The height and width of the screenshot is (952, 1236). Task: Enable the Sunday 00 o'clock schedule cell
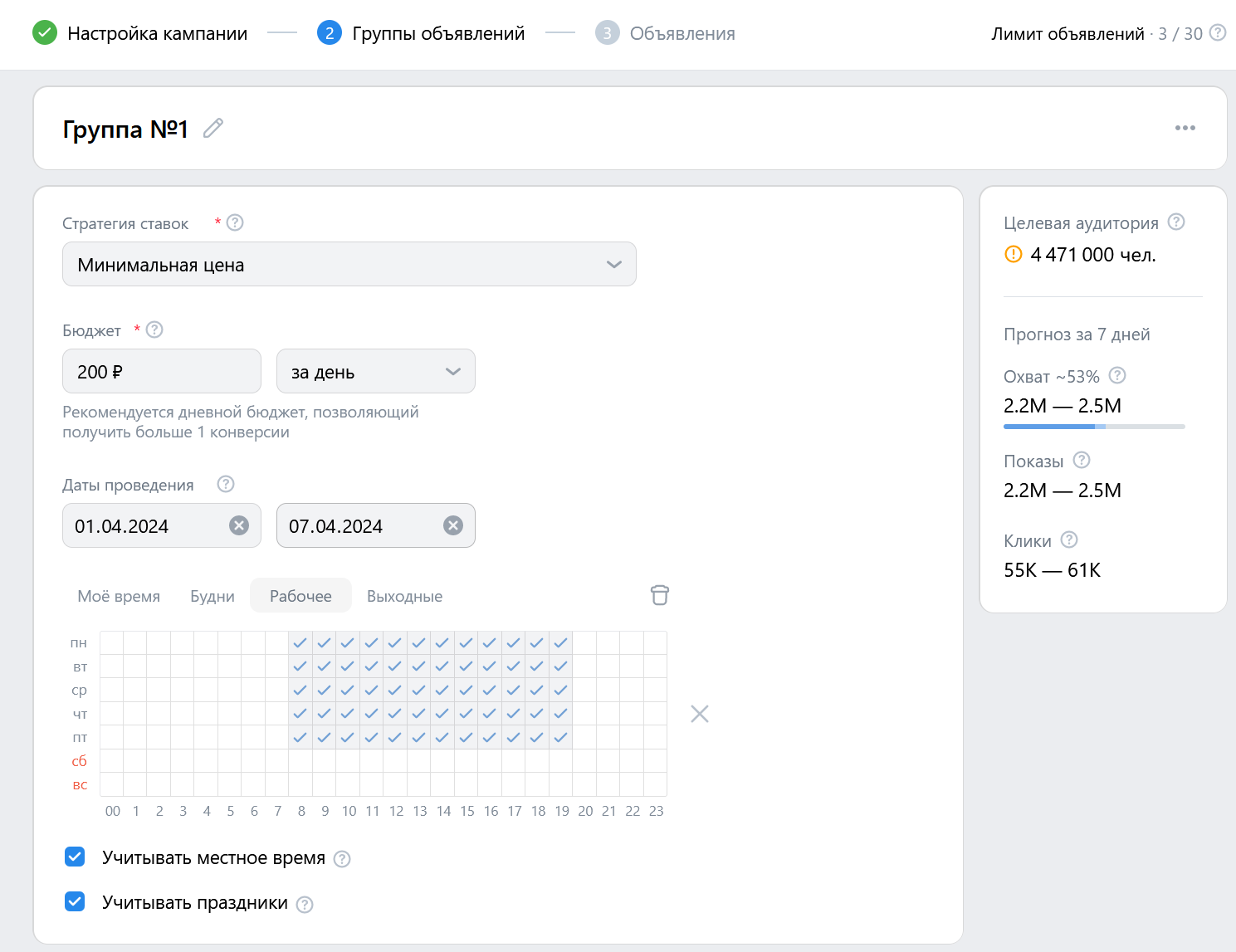pos(112,784)
